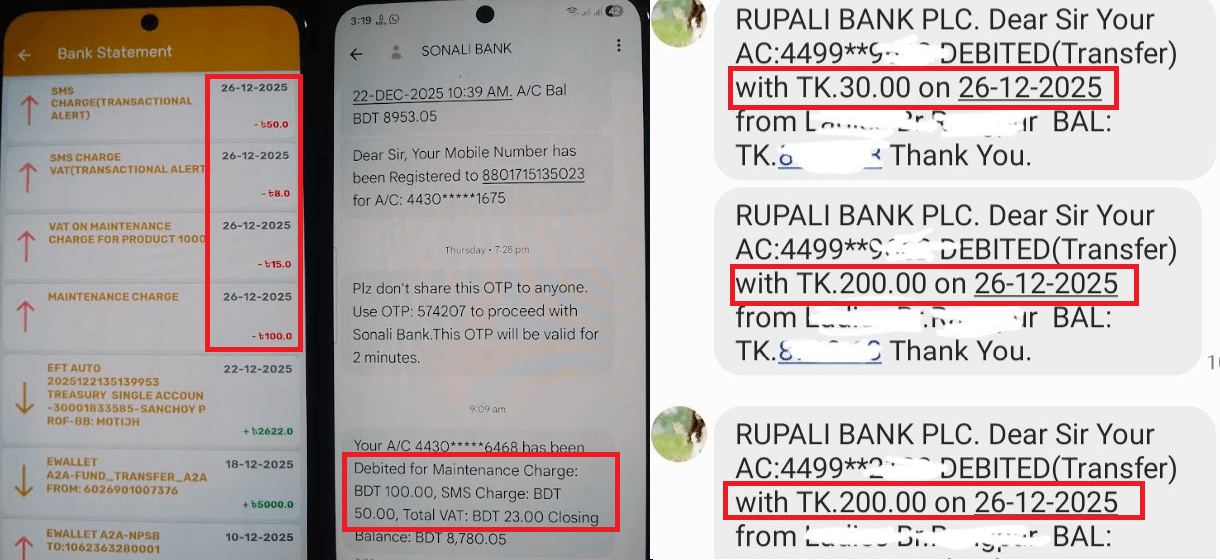The image size is (1220, 560).
Task: Tap the sender avatar beside the last Rupali message
Action: [678, 434]
